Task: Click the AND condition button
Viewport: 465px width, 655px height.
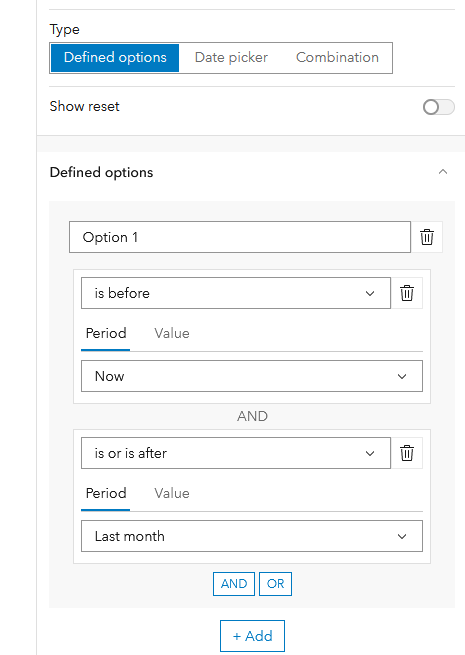Action: pos(234,584)
